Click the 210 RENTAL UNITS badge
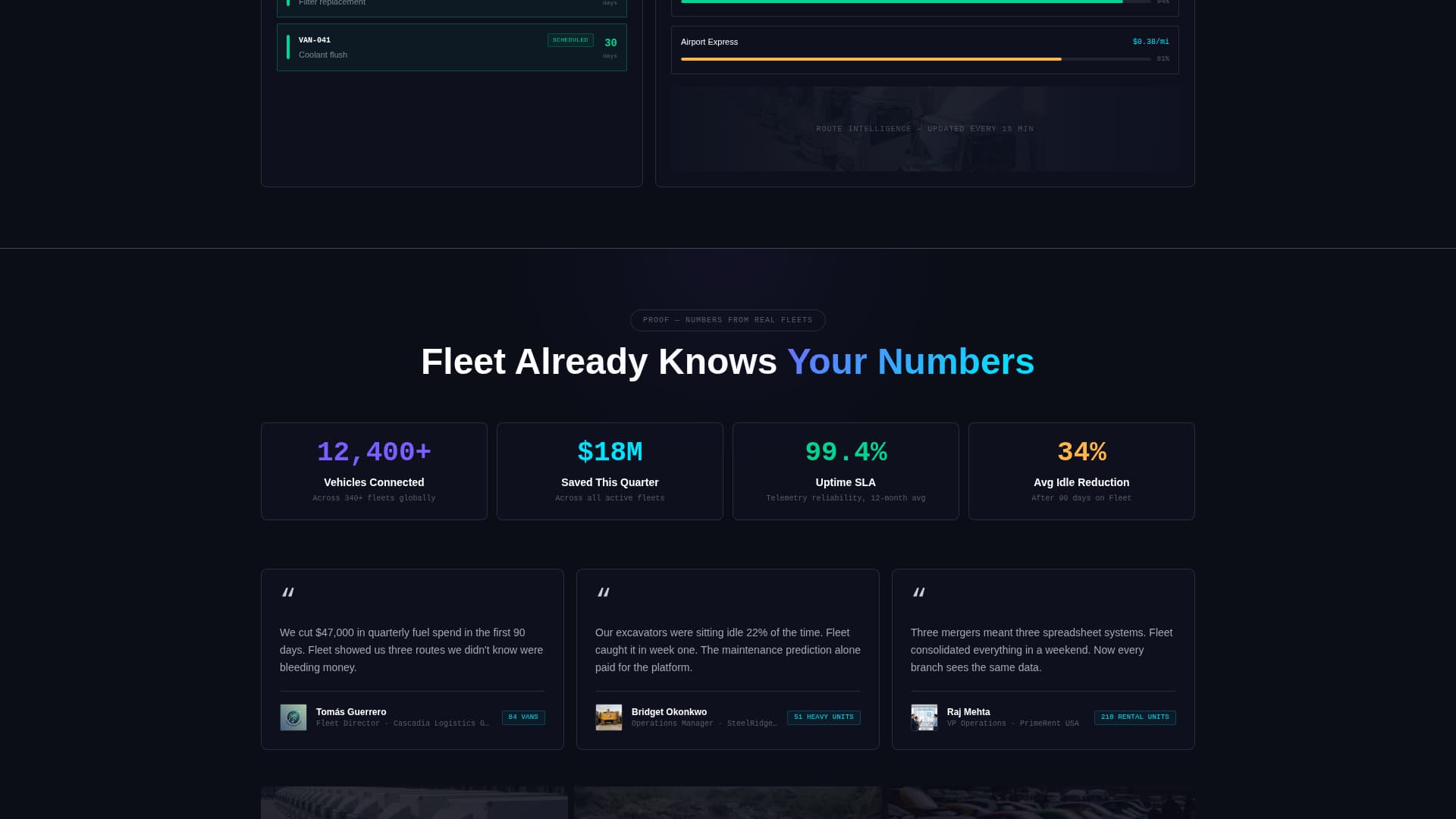This screenshot has width=1456, height=819. pyautogui.click(x=1134, y=717)
